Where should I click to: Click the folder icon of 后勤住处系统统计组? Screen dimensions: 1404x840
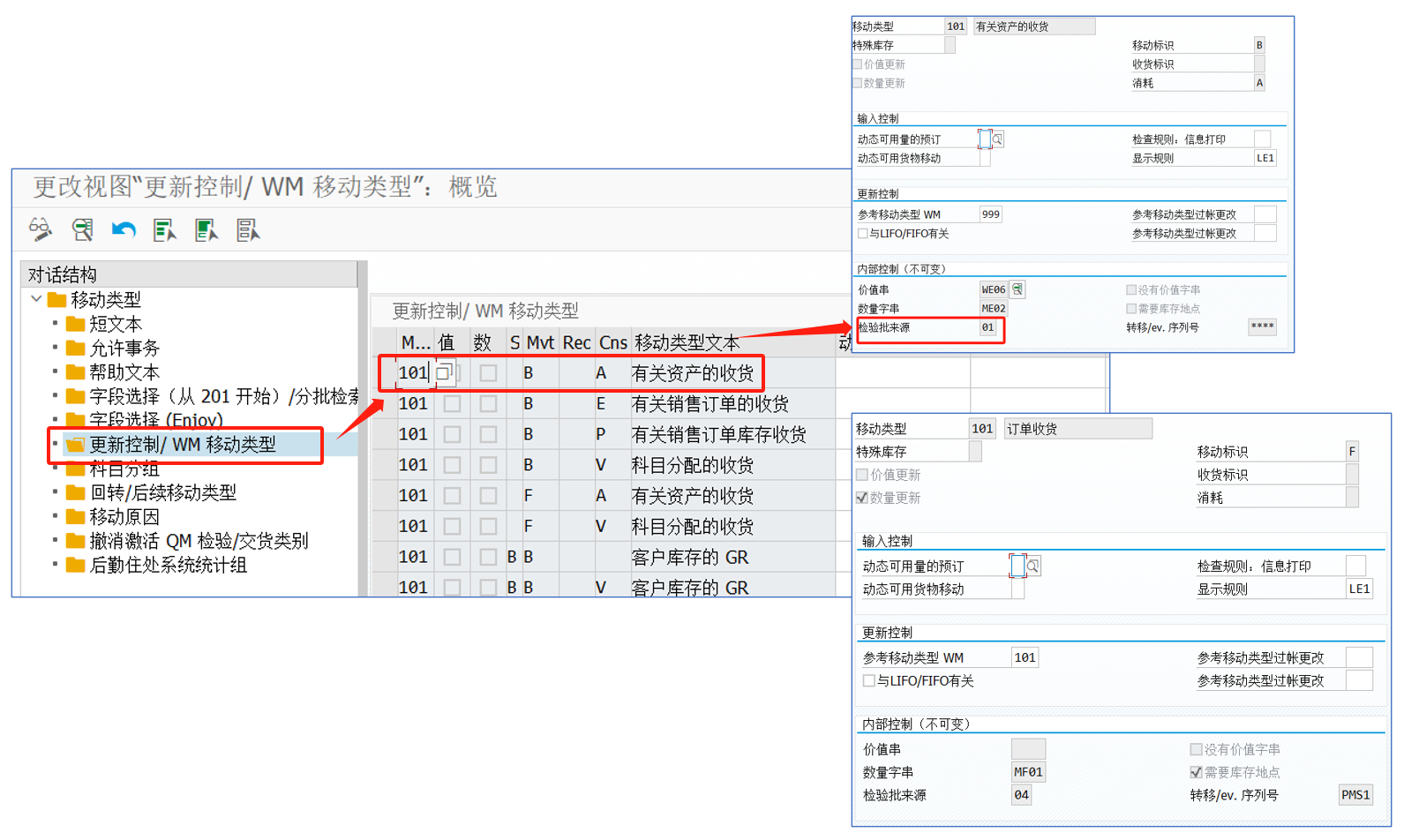[x=76, y=565]
